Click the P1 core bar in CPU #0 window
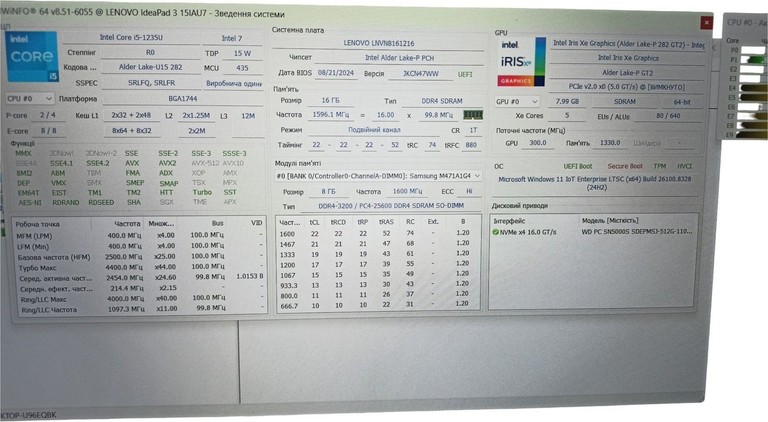768x422 pixels. [752, 60]
